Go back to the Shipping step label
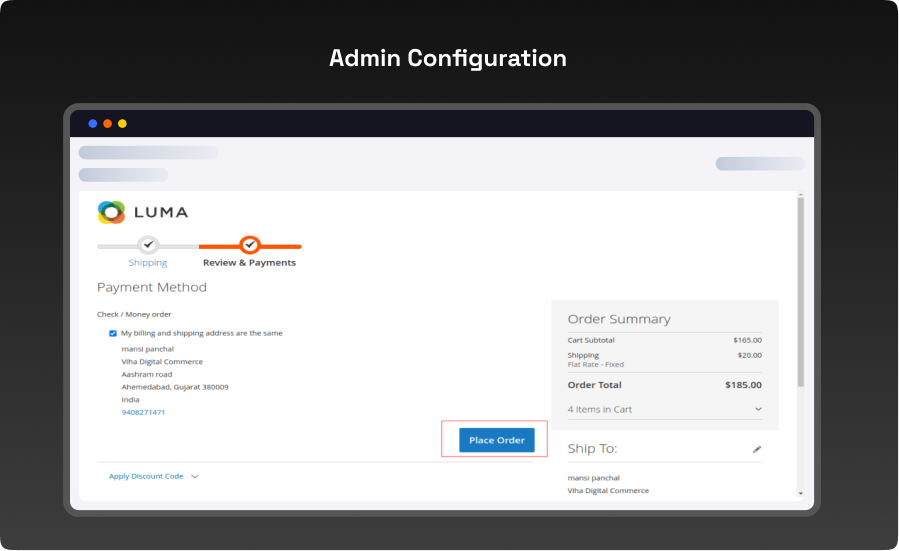This screenshot has height=551, width=899. 148,263
